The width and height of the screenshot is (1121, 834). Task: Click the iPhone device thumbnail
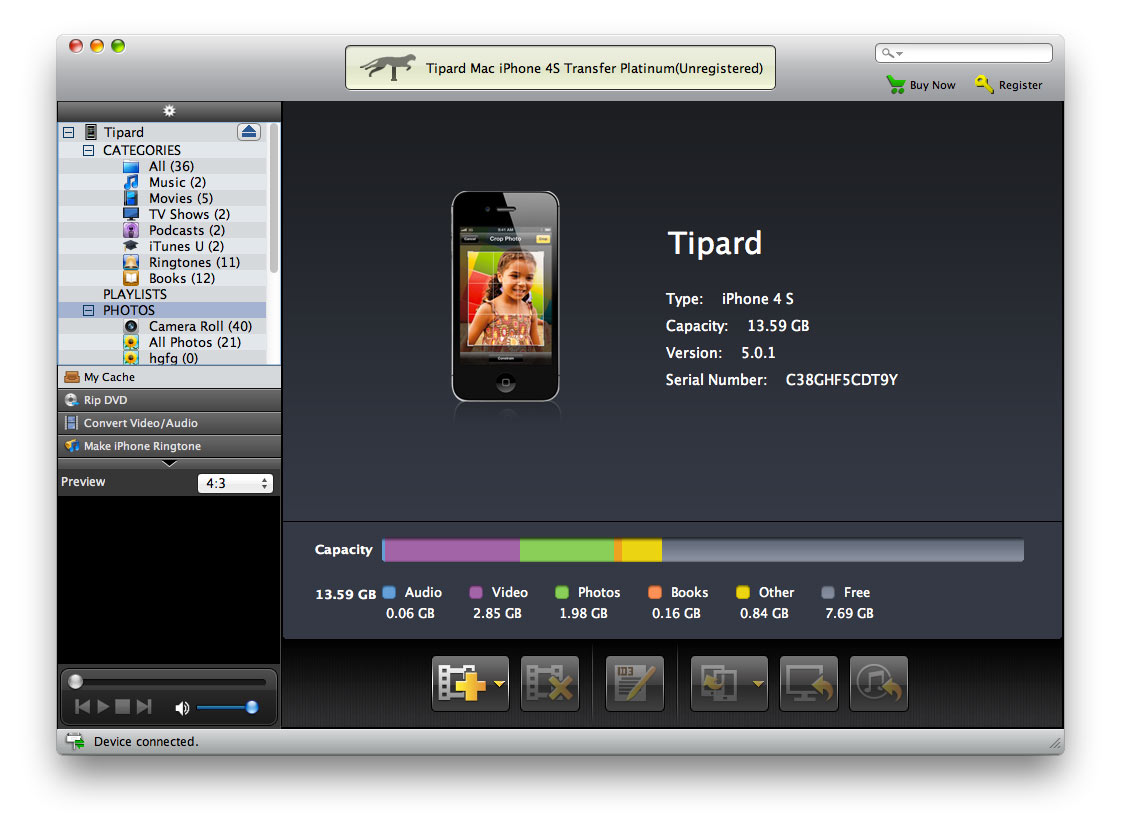[505, 296]
